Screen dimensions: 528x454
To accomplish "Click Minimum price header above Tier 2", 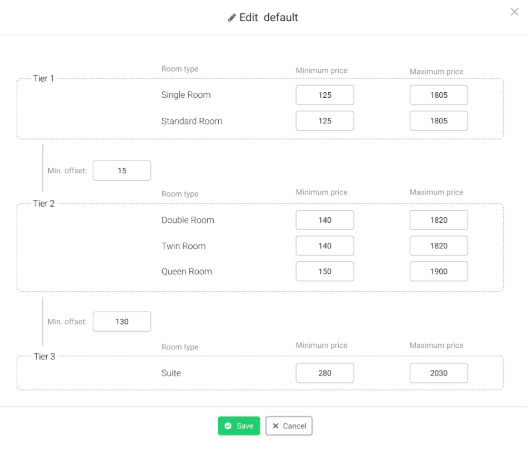I will click(x=321, y=192).
